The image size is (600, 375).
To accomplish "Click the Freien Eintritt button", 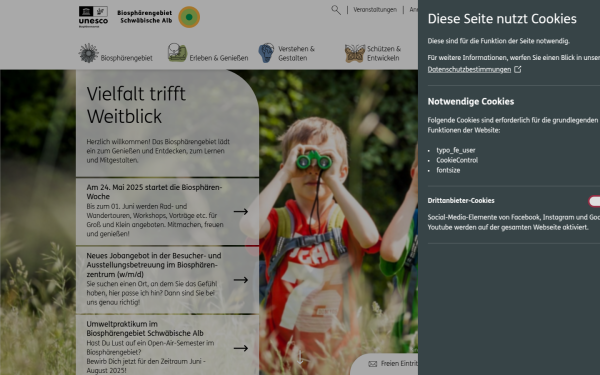I will tap(384, 364).
